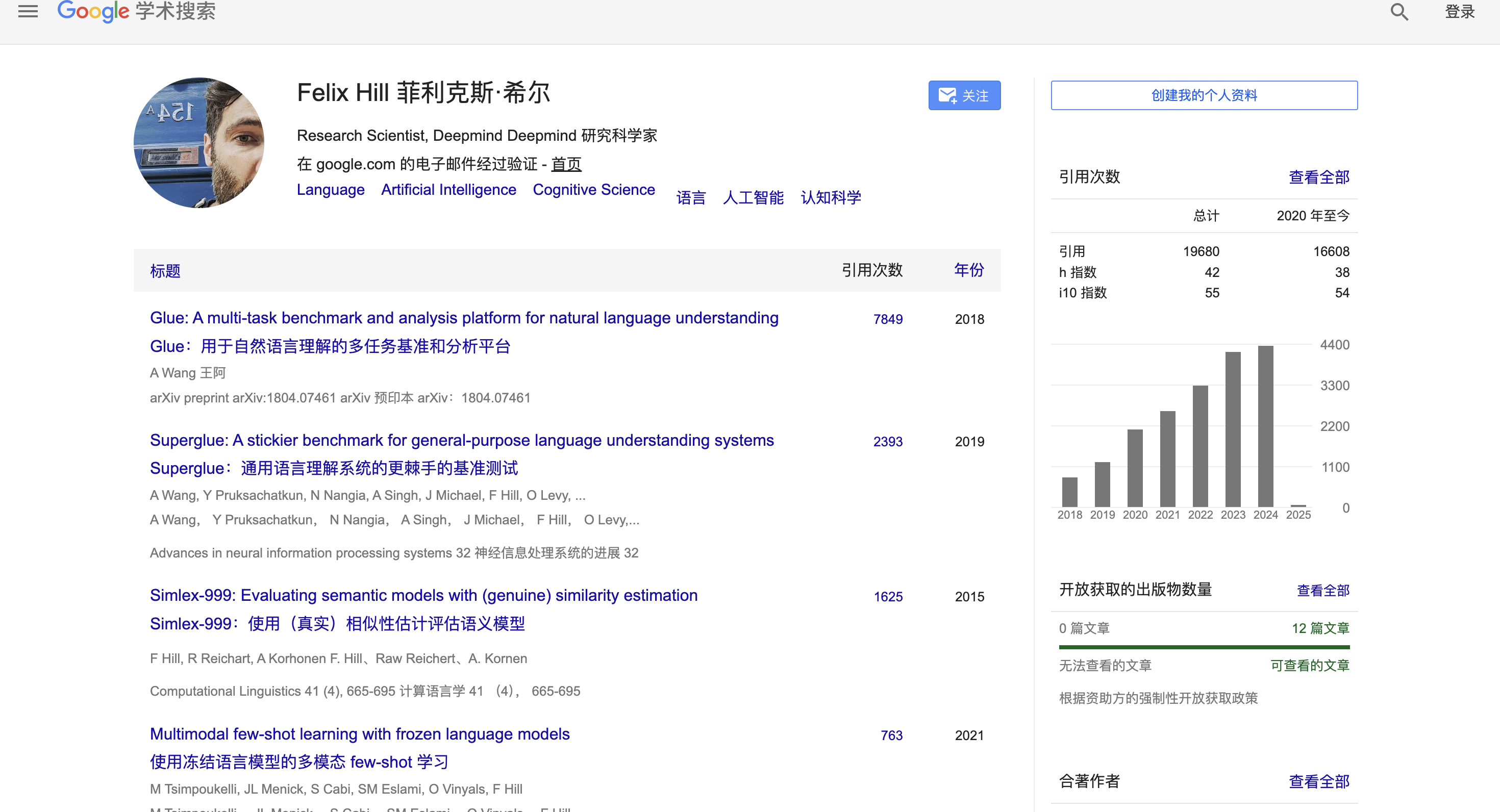Click 查看全部 next to 引用次数

pos(1318,177)
